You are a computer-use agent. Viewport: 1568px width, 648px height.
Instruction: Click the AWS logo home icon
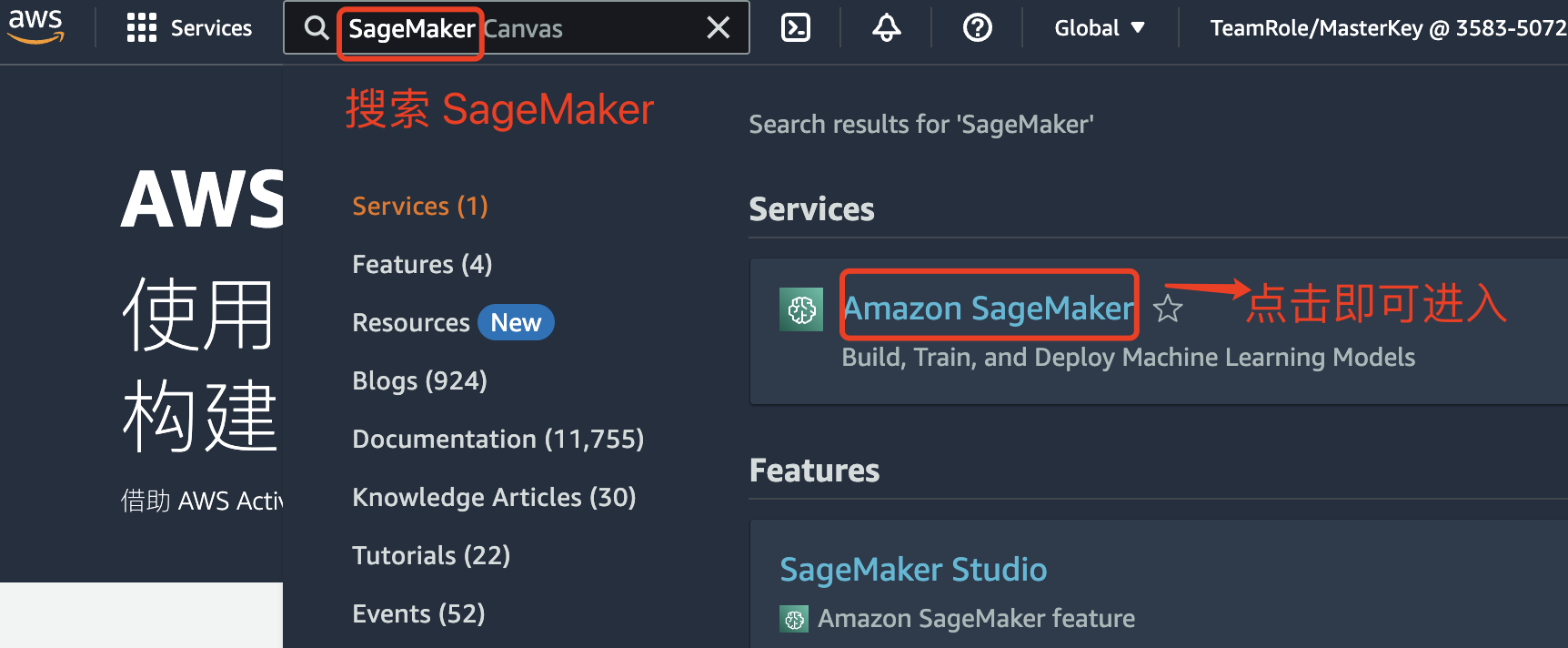coord(35,26)
